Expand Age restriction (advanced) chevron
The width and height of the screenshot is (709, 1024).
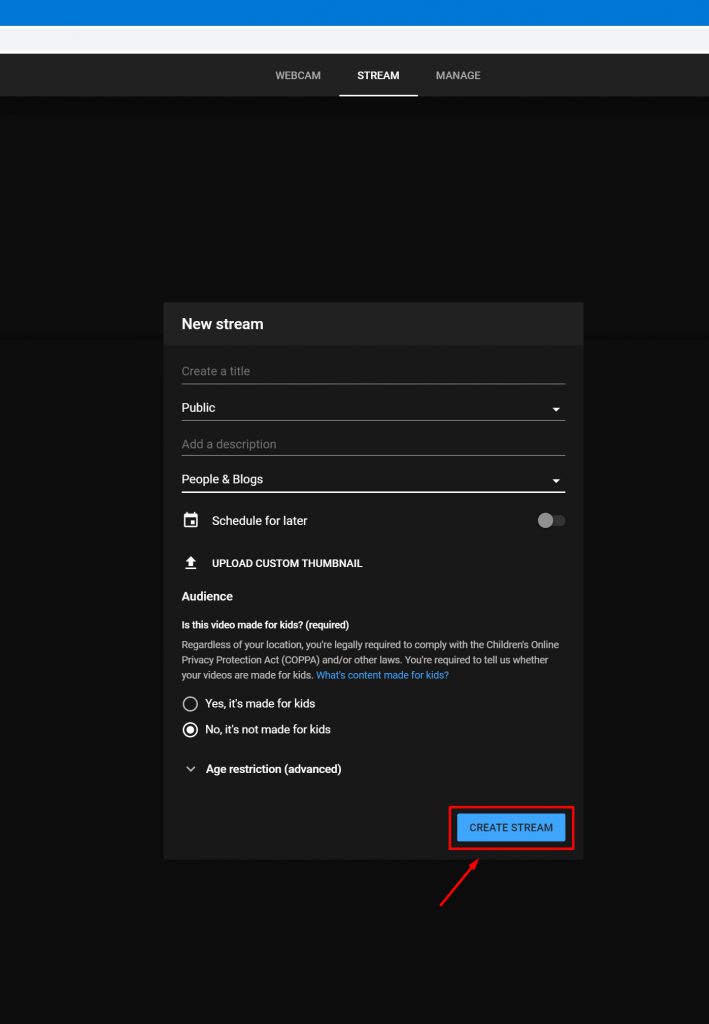(x=190, y=769)
